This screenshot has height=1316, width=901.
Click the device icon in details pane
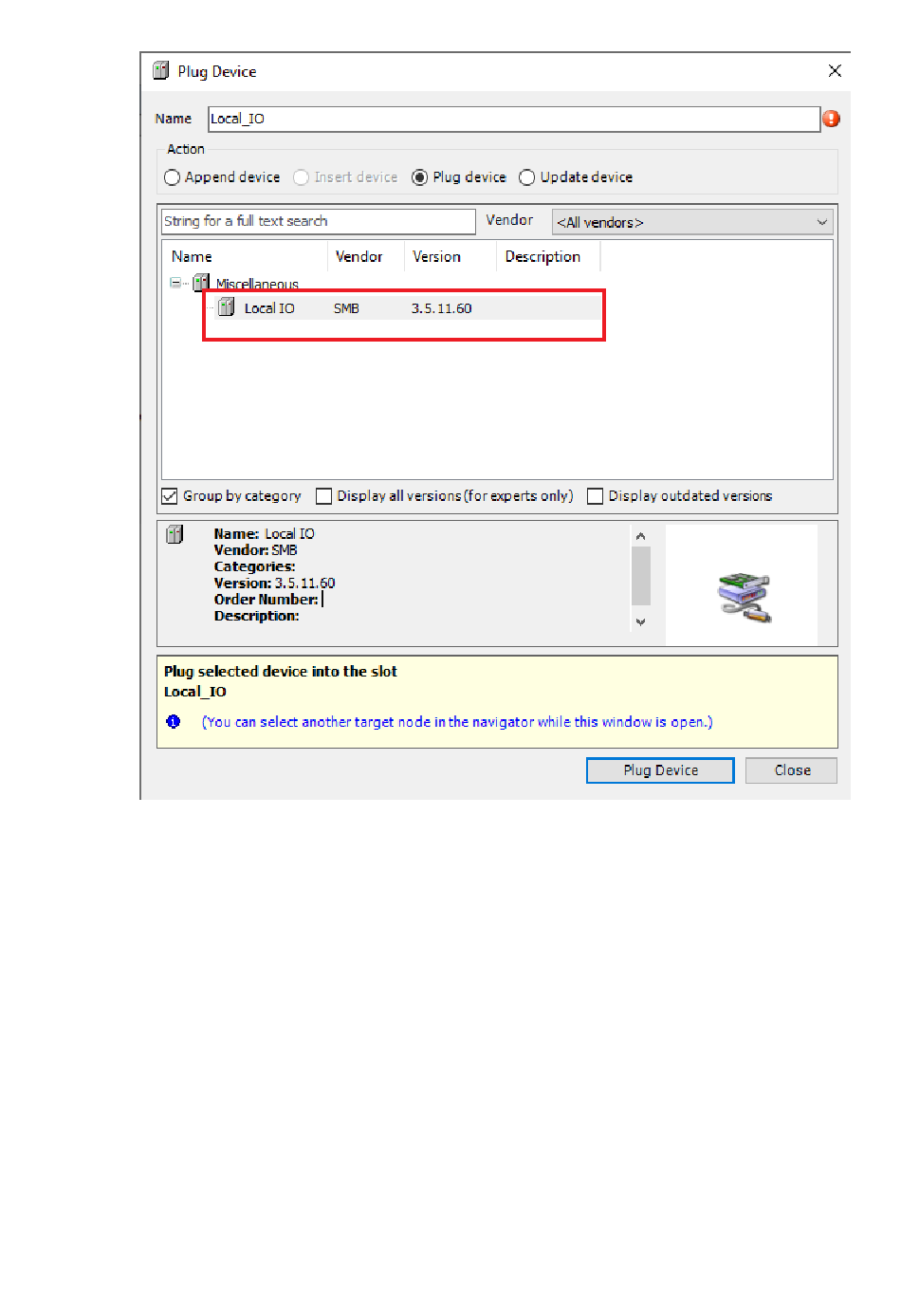click(175, 534)
